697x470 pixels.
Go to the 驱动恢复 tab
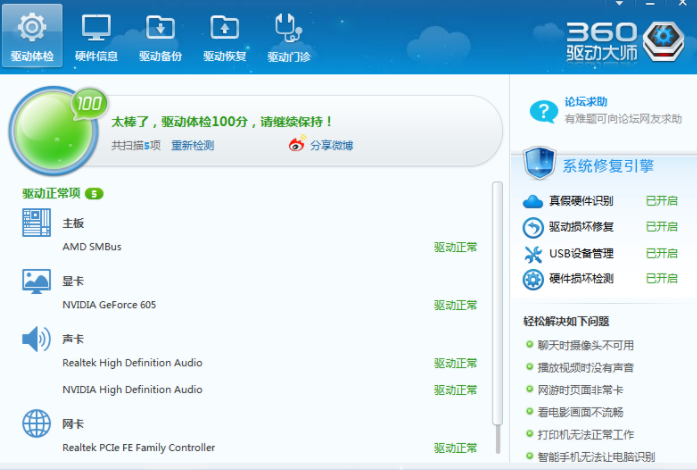pyautogui.click(x=224, y=36)
